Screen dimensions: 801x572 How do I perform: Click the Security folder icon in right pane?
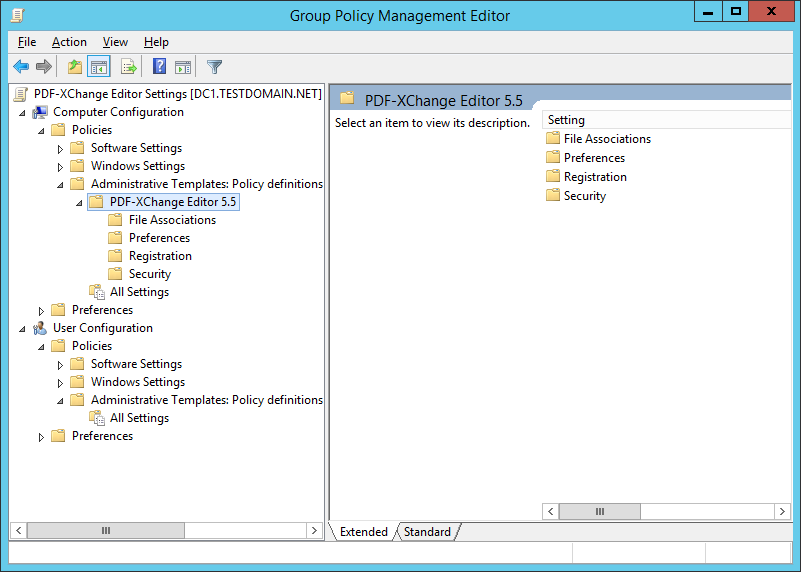point(553,196)
